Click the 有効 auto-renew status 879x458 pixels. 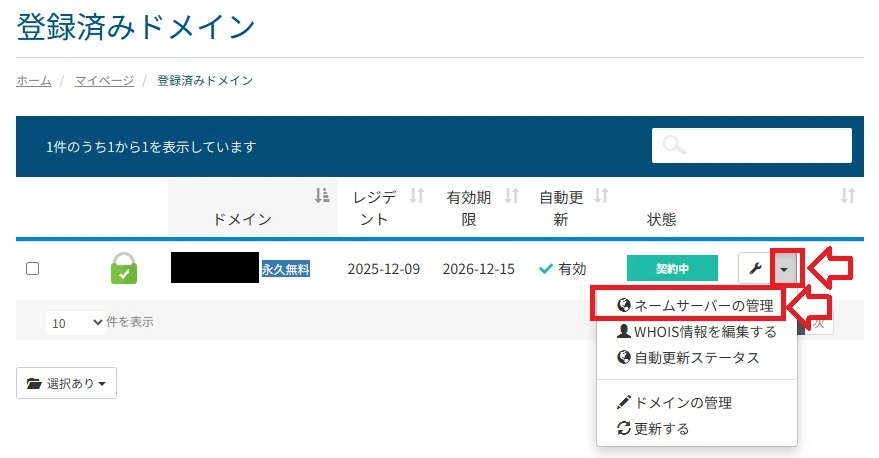tap(563, 269)
